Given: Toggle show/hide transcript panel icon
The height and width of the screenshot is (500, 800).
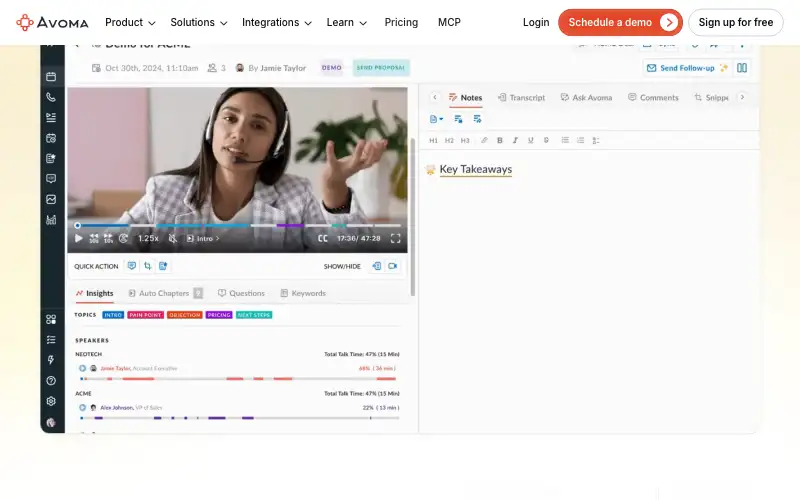Looking at the screenshot, I should [x=377, y=266].
